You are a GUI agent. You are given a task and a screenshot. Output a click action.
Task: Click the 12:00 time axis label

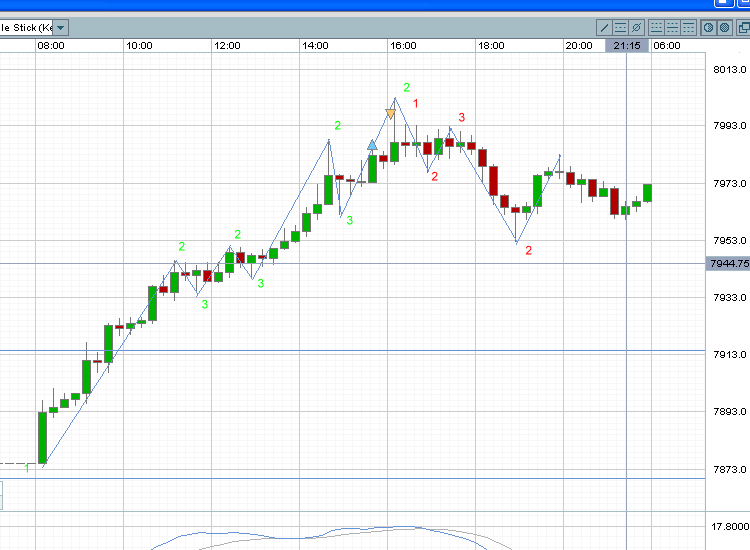[x=227, y=45]
